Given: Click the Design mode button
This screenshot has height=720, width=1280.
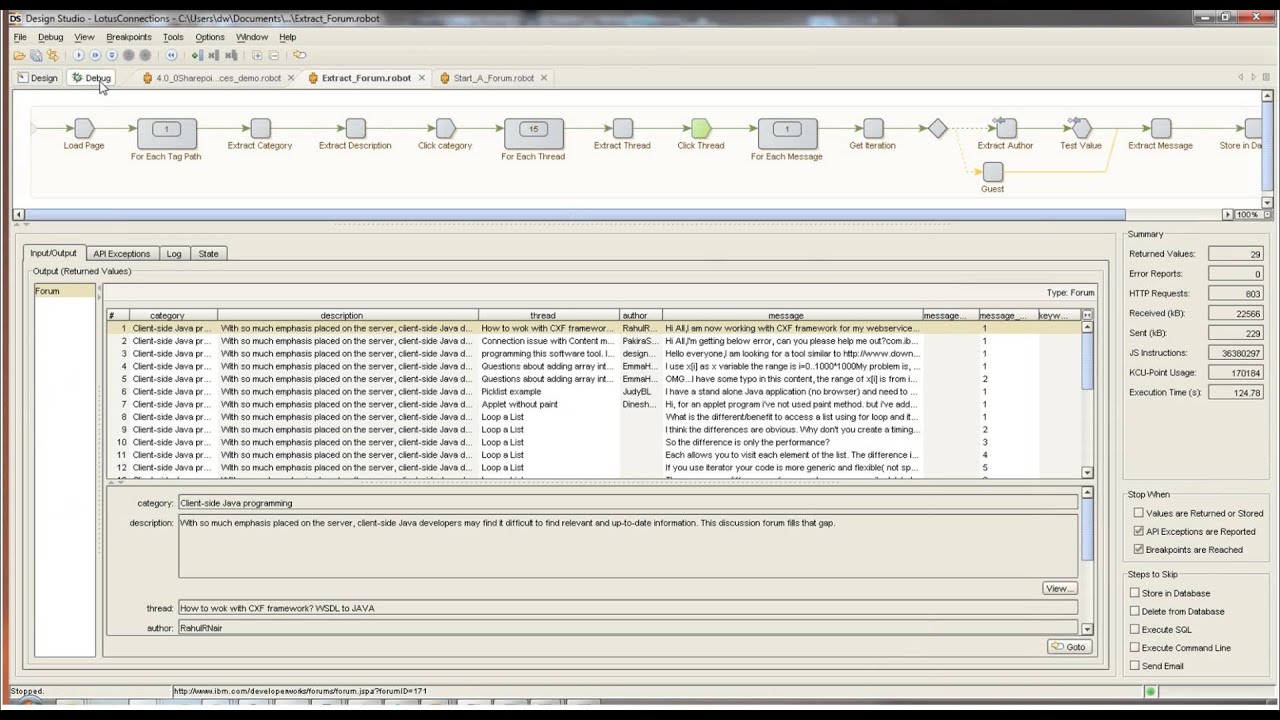Looking at the screenshot, I should click(37, 78).
